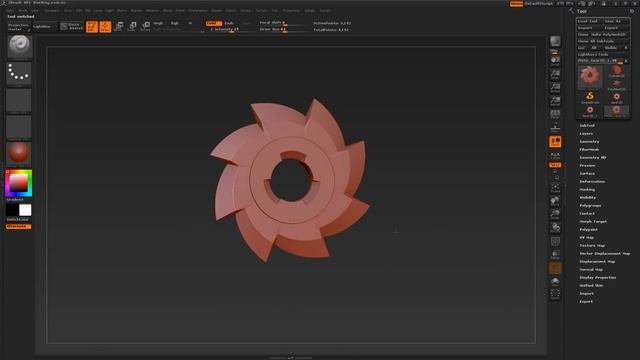Select the Rotate transform mode in top shelf
The width and height of the screenshot is (640, 360).
[x=146, y=27]
